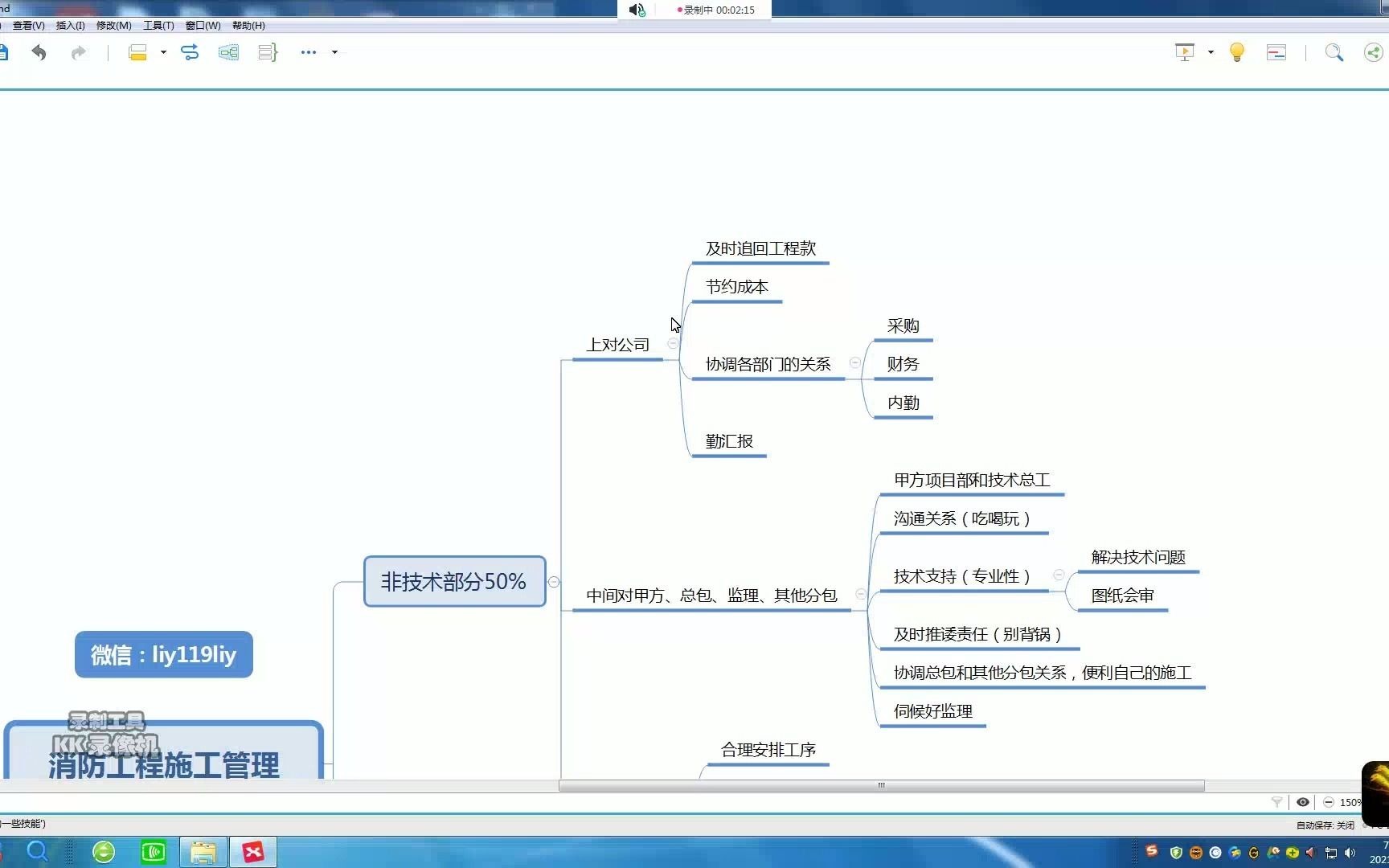Select the 合理安排工序 topic

click(x=768, y=750)
